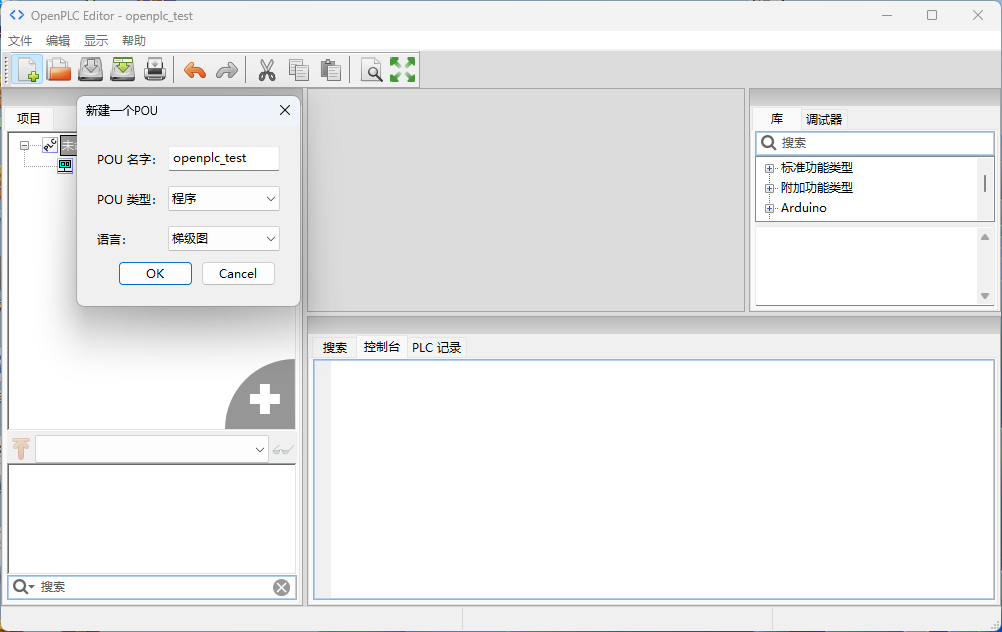Expand the 标准功能类型 library node
Screen dimensions: 1002x632
[769, 169]
